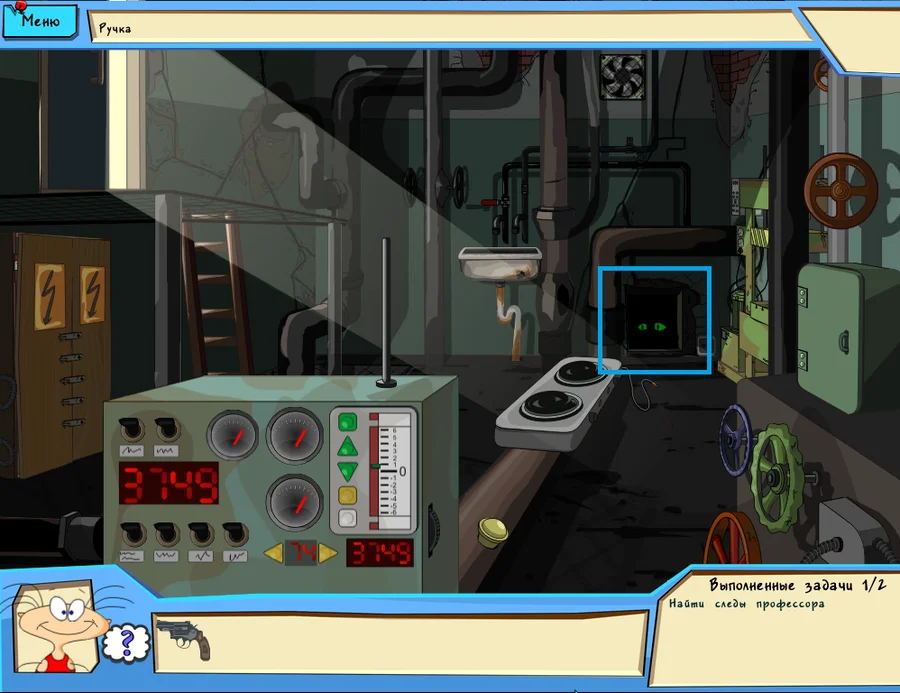Click the yellow left arrow beside 74
This screenshot has height=693, width=900.
point(272,553)
